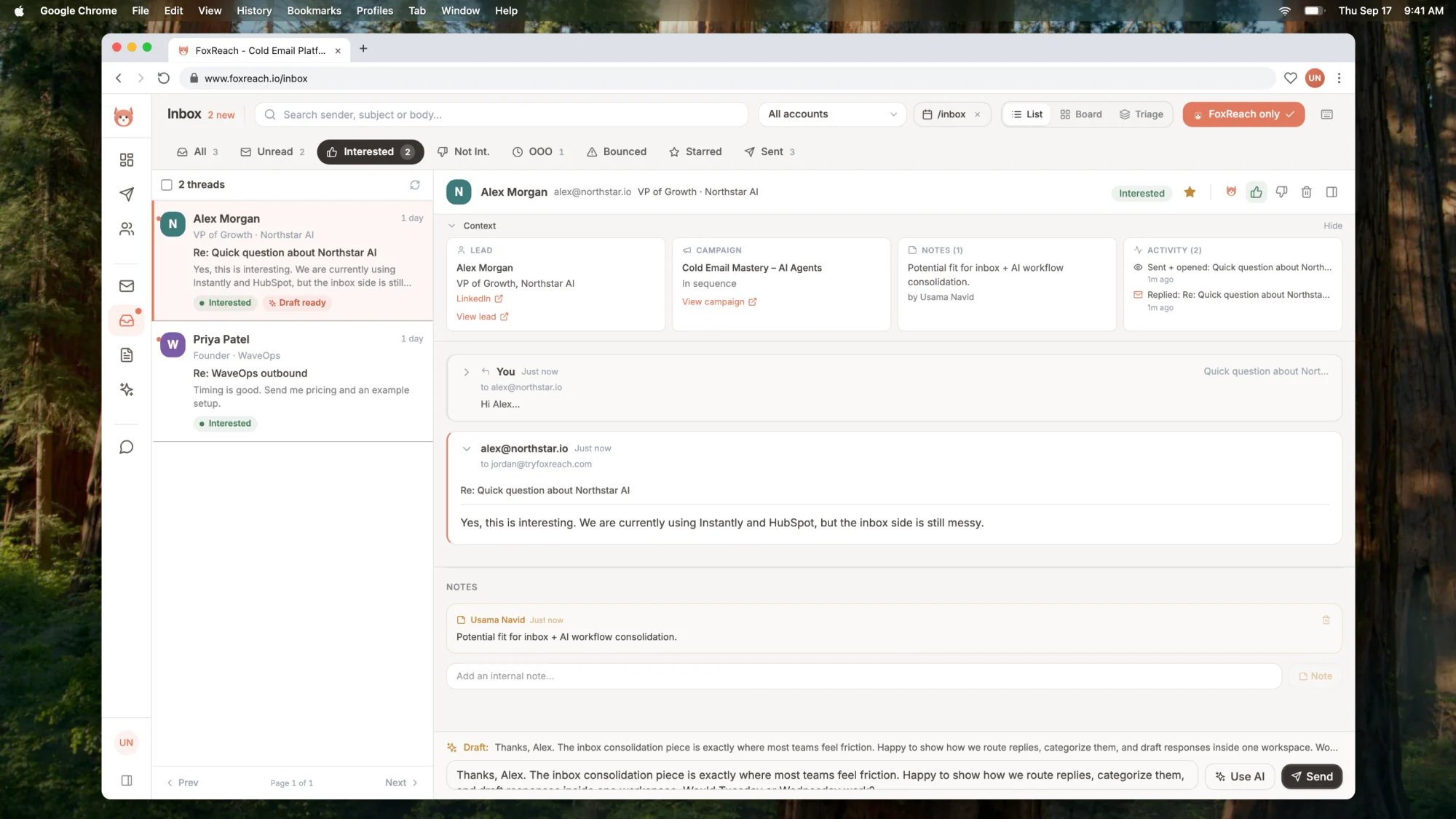Collapse the alex@northstar.io message
1456x819 pixels.
[x=467, y=448]
